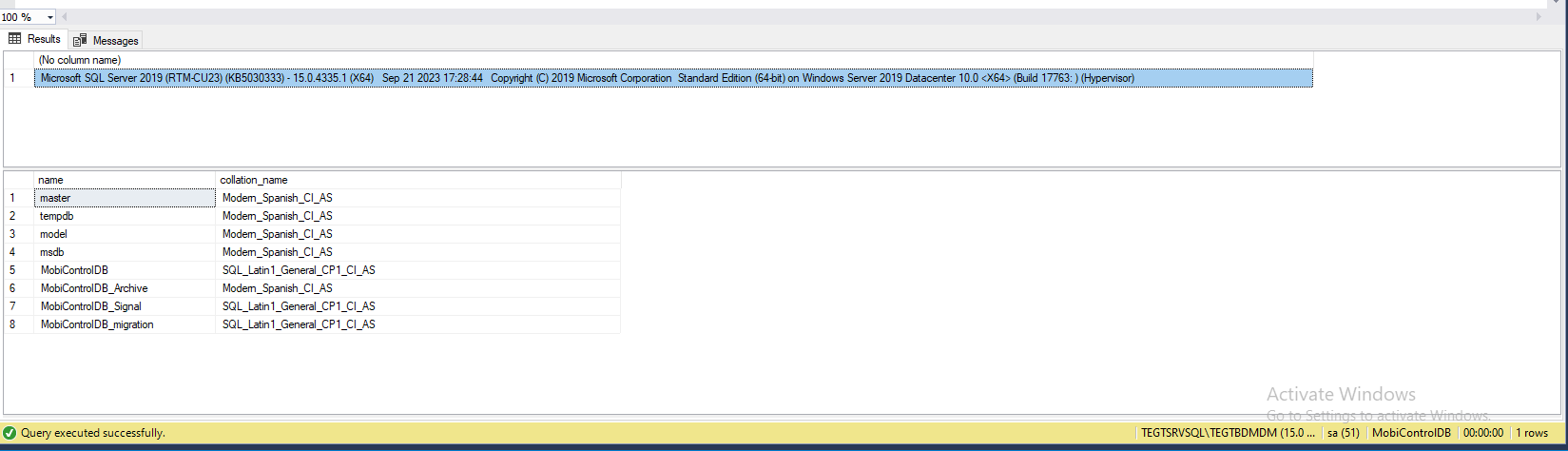Select the Microsoft SQL Server 2019 version cell
This screenshot has height=451, width=1568.
coord(673,78)
